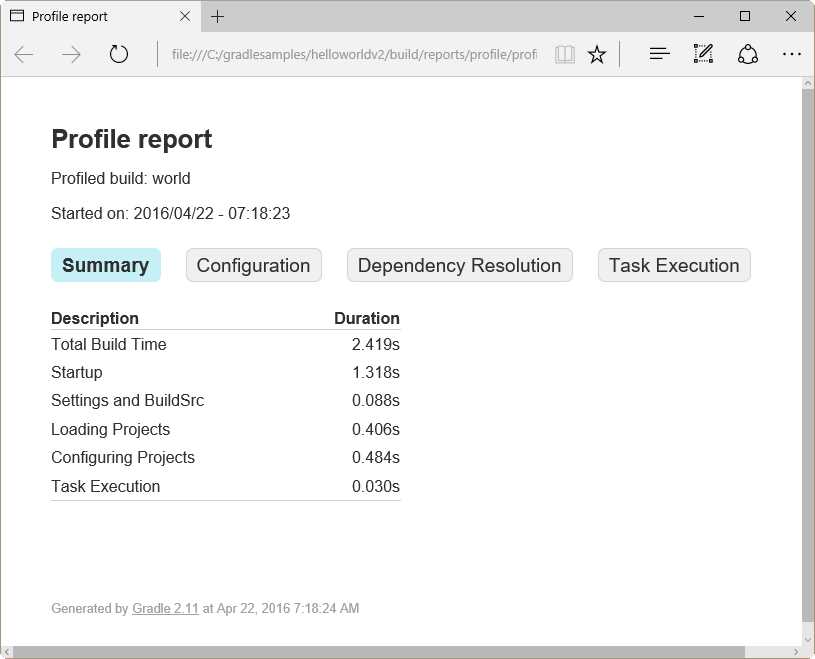Image resolution: width=815 pixels, height=659 pixels.
Task: Select the Summary tab
Action: [106, 265]
